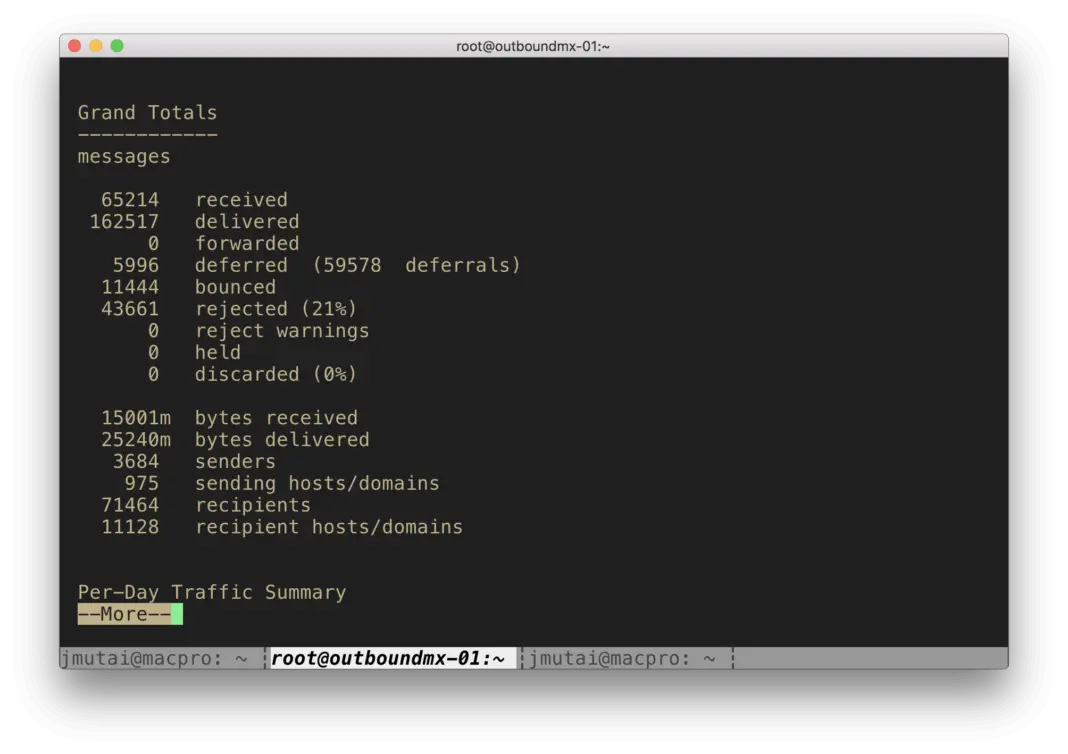Click the yellow minimize window button

[96, 46]
